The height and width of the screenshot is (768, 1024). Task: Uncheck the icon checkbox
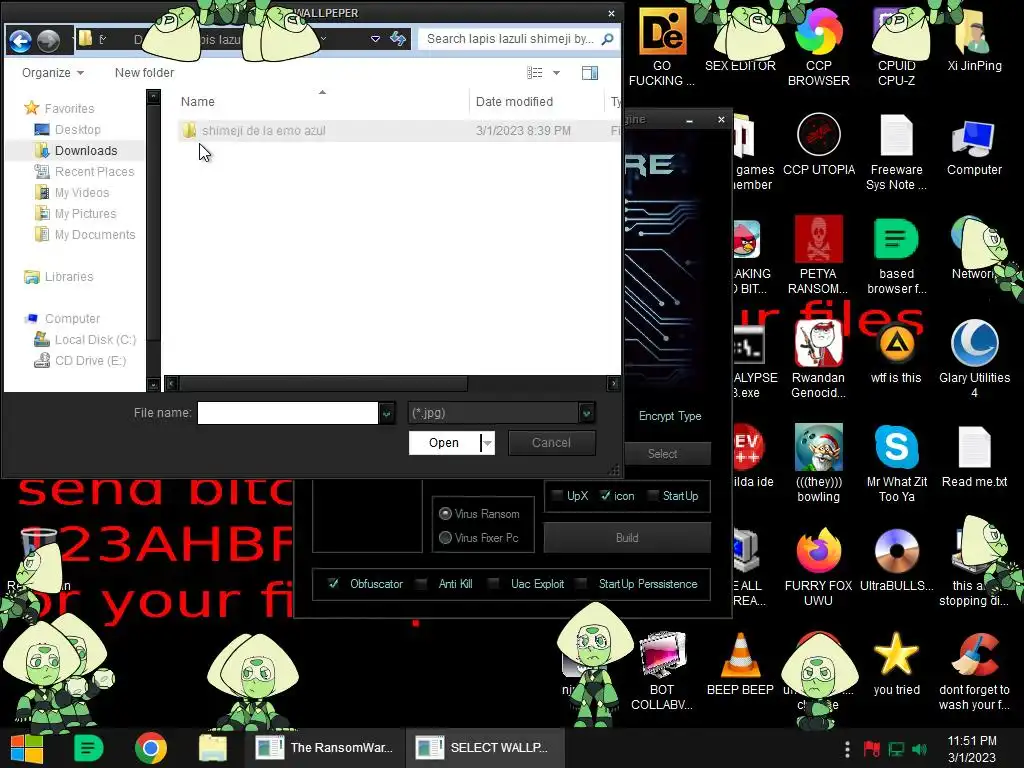pyautogui.click(x=605, y=496)
